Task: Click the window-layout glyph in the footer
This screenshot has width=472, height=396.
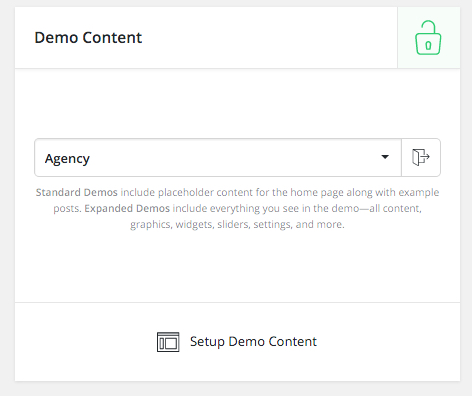Action: click(x=168, y=342)
